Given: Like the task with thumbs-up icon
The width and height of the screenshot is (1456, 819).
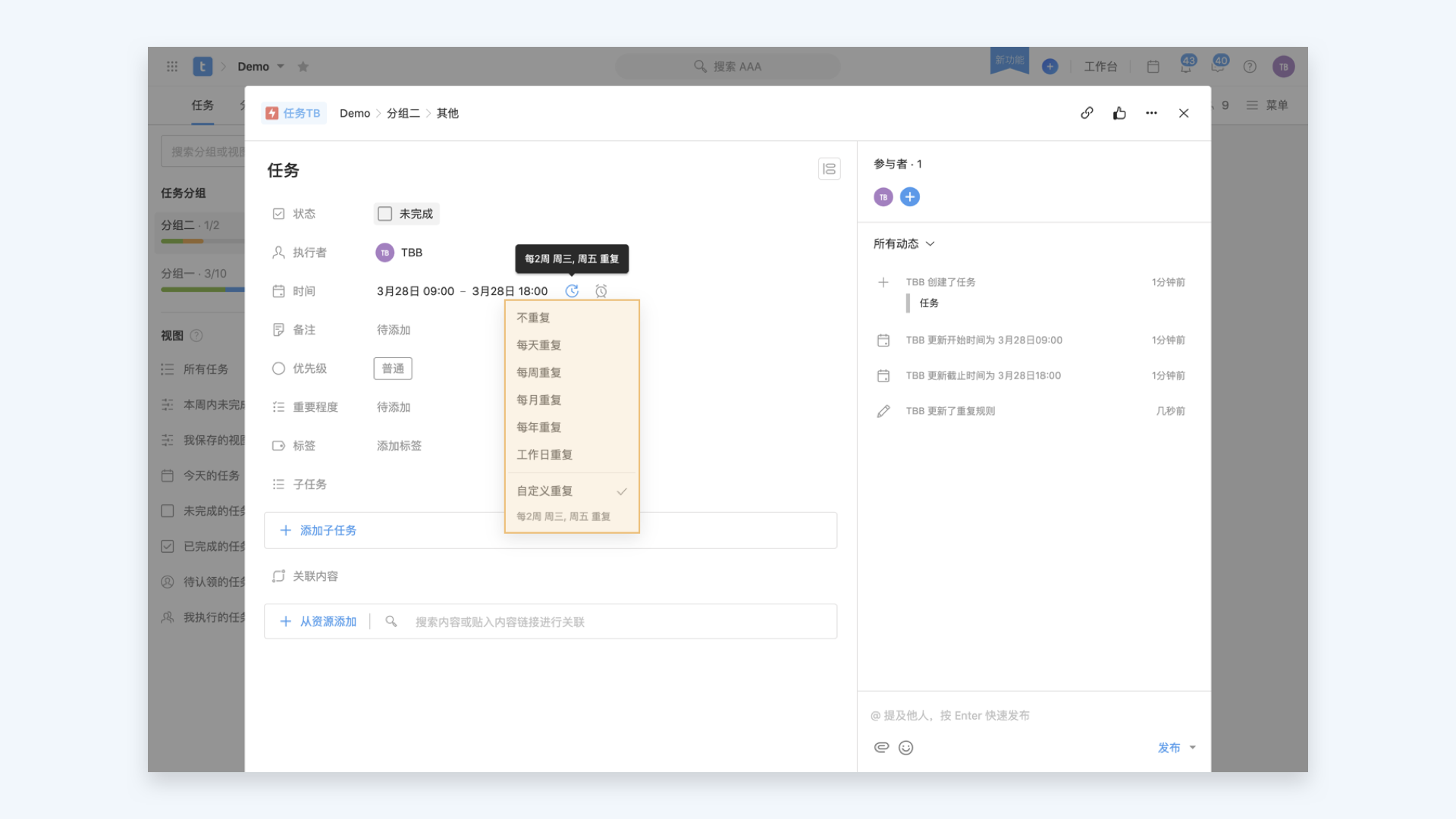Looking at the screenshot, I should point(1119,113).
